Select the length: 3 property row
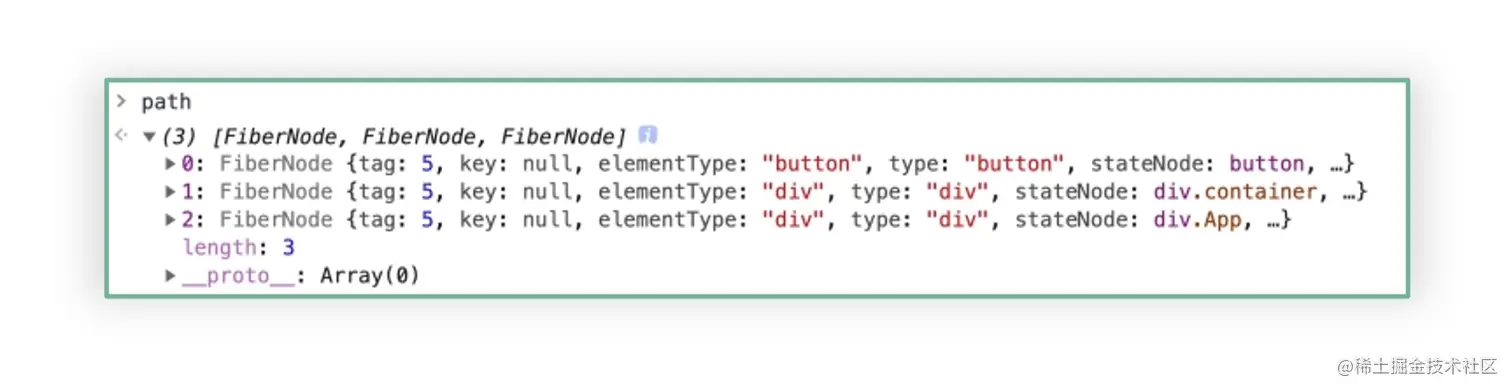Screen dimensions: 1512x391 pos(238,247)
